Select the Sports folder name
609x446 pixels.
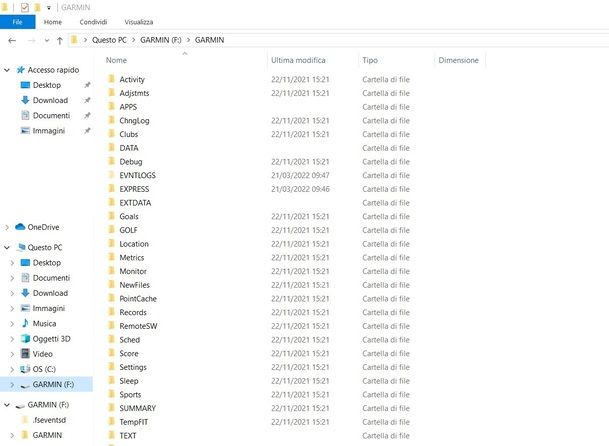click(x=130, y=394)
